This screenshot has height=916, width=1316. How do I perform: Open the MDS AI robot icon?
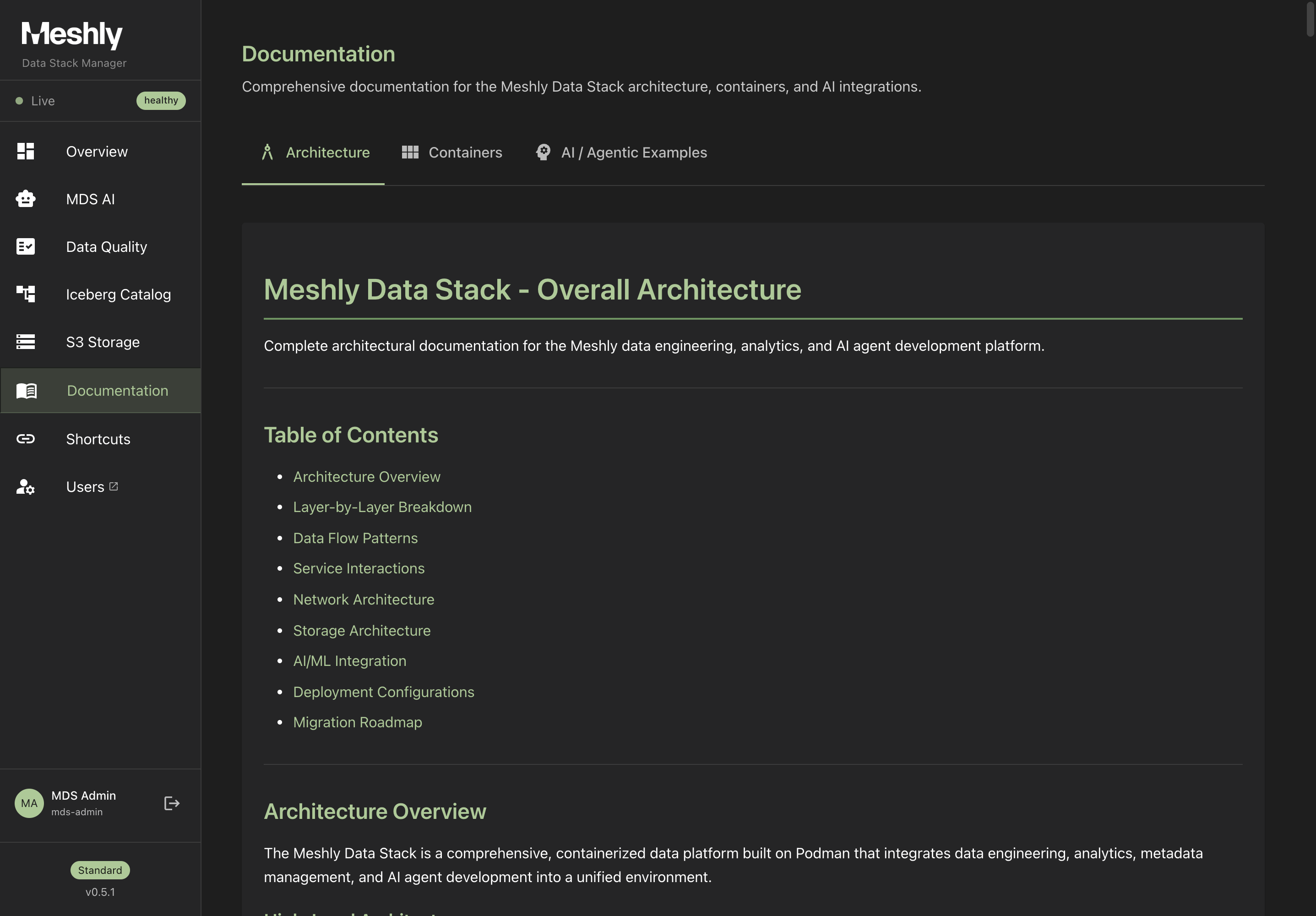[26, 199]
